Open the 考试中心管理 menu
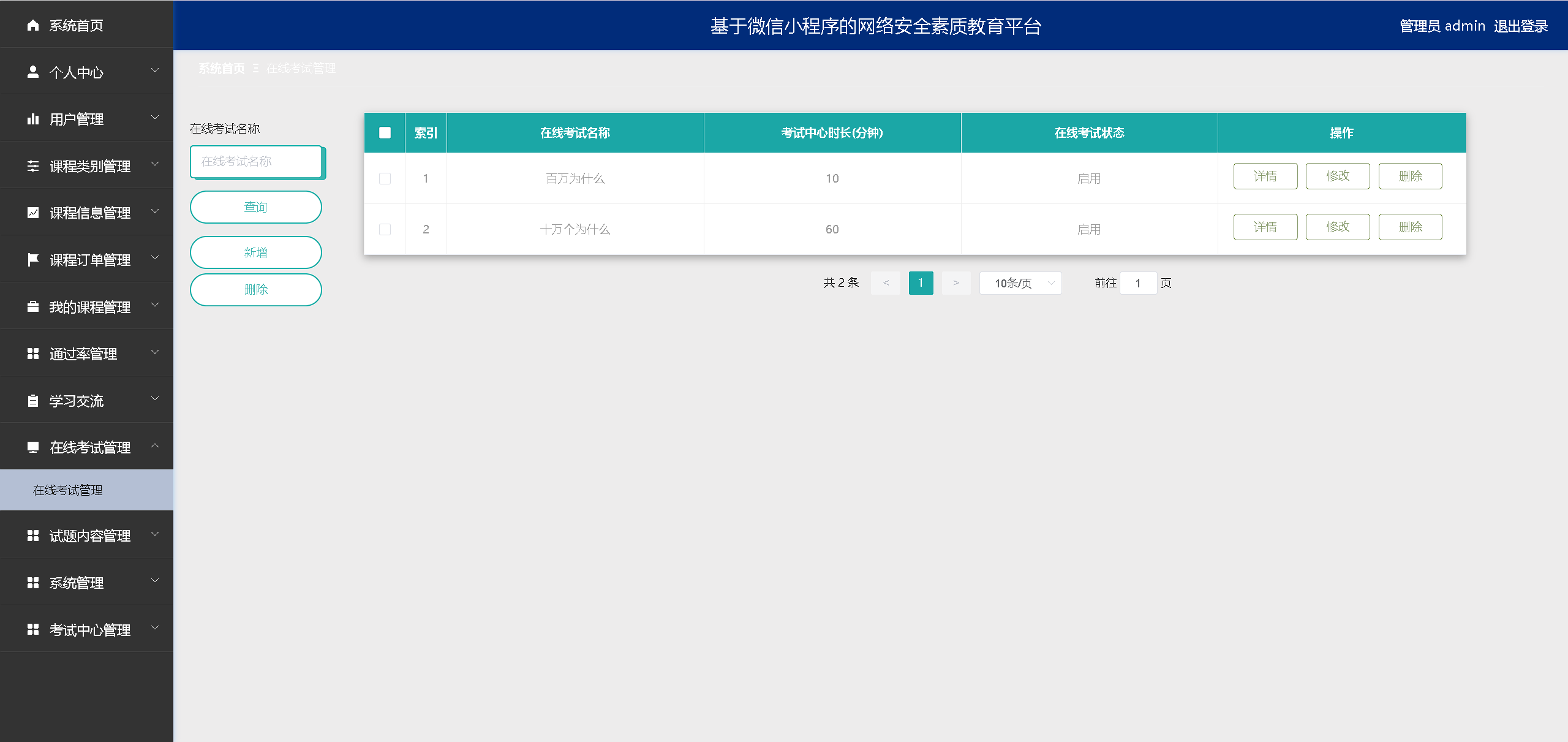The height and width of the screenshot is (742, 1568). pyautogui.click(x=89, y=630)
